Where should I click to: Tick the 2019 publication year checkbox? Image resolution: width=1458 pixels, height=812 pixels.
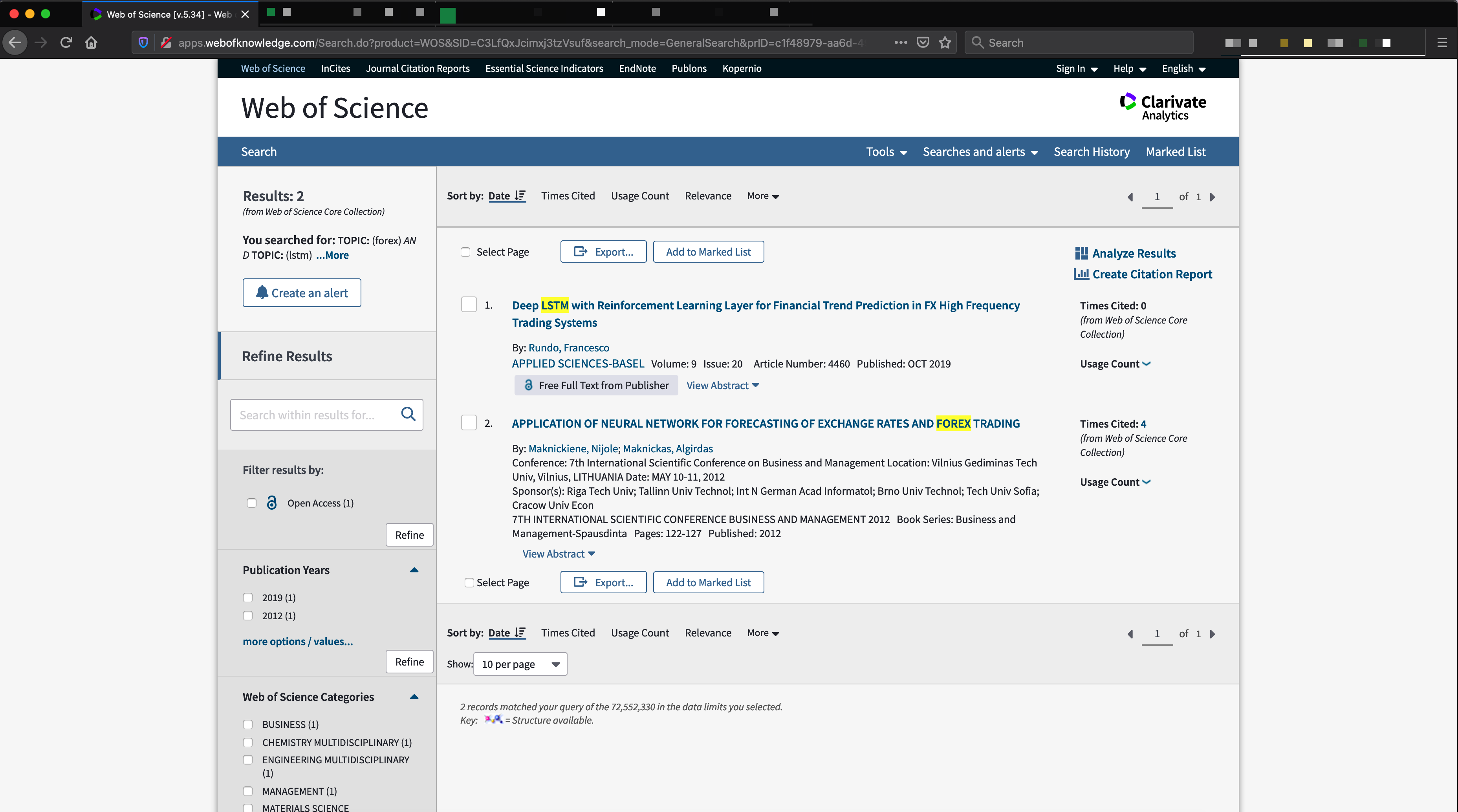[248, 598]
